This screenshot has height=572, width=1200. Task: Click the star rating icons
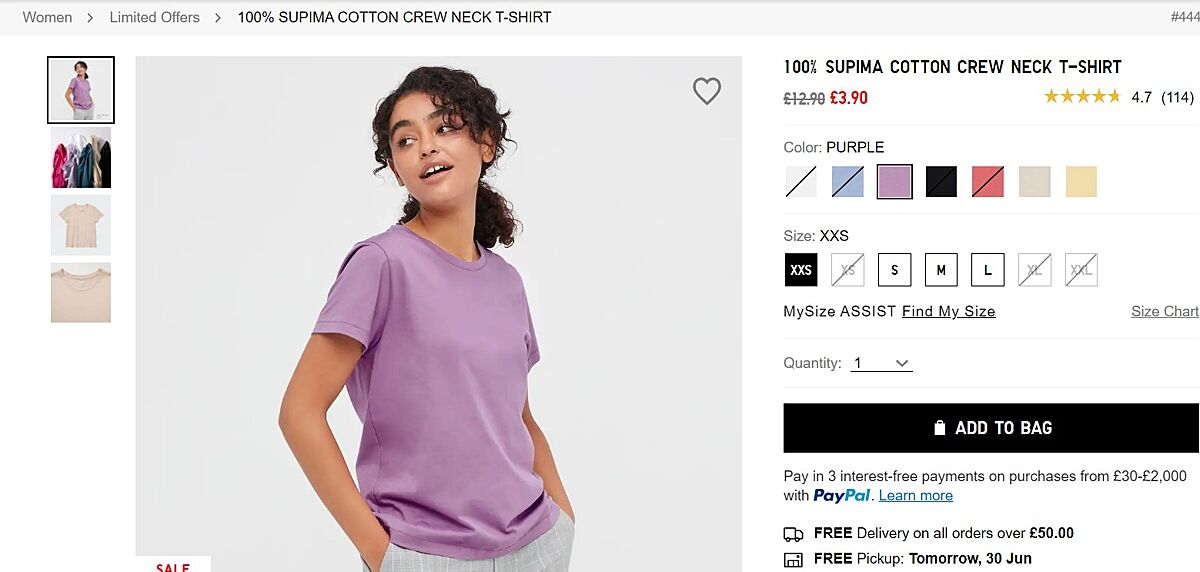[x=1082, y=97]
